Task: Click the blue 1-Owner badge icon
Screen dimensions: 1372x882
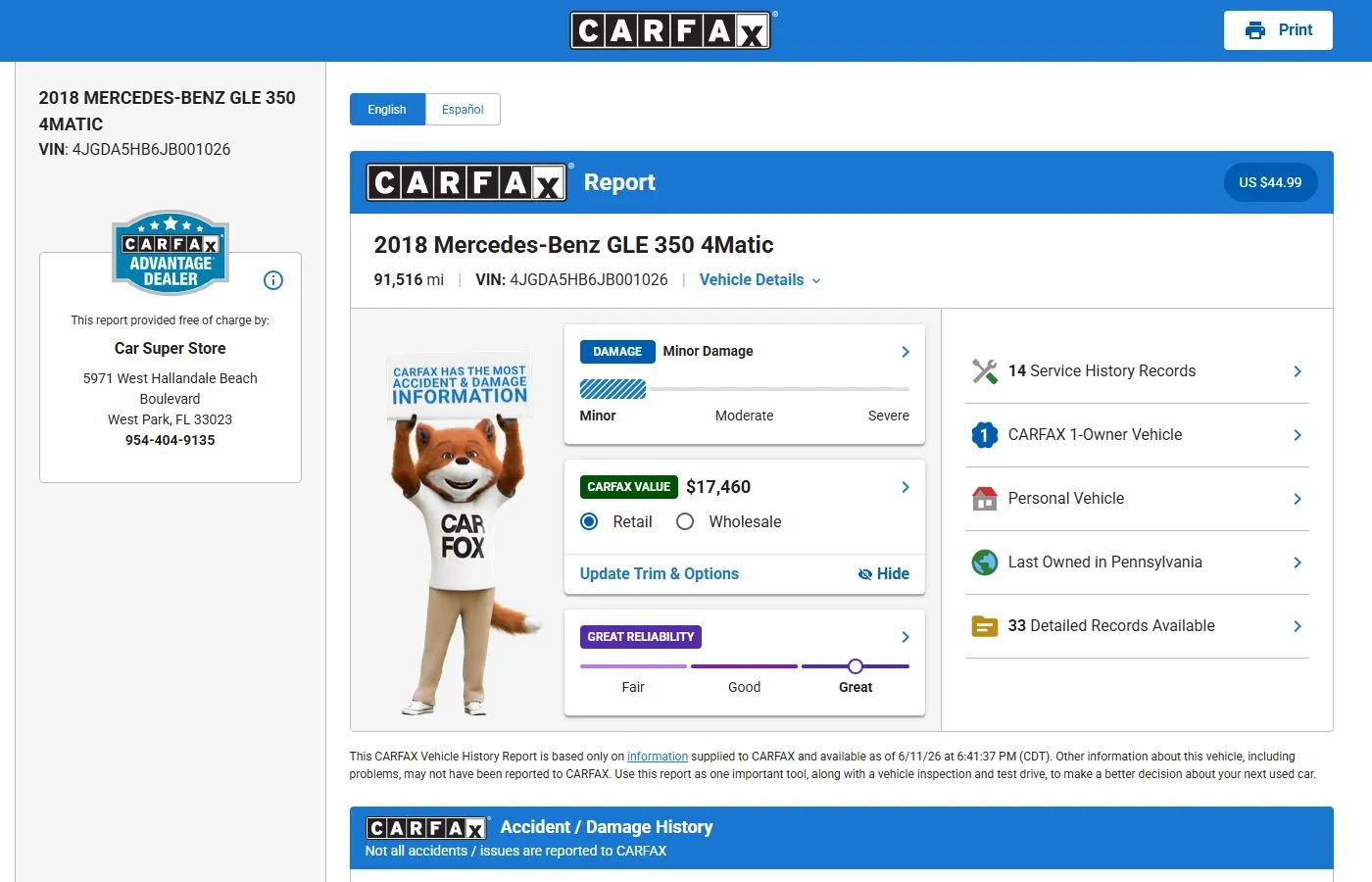Action: [984, 435]
